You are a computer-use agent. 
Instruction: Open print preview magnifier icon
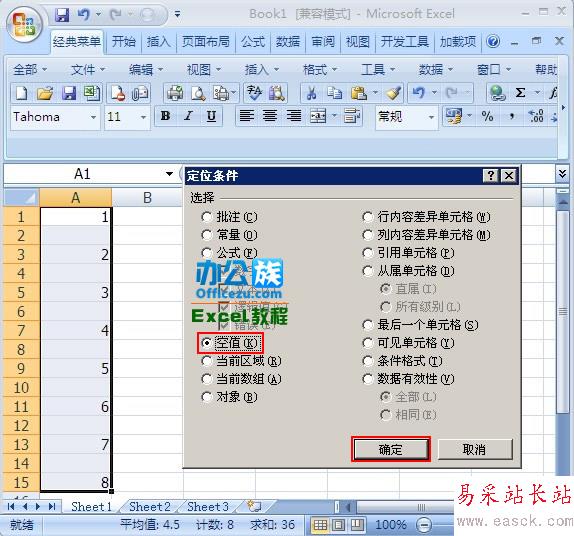198,93
